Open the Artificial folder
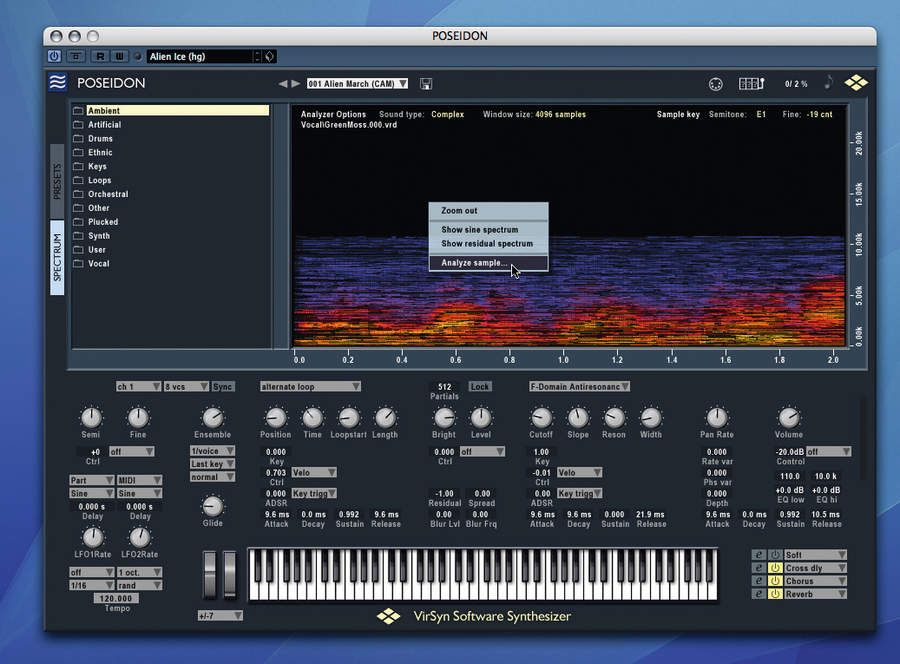Image resolution: width=900 pixels, height=664 pixels. click(x=104, y=125)
